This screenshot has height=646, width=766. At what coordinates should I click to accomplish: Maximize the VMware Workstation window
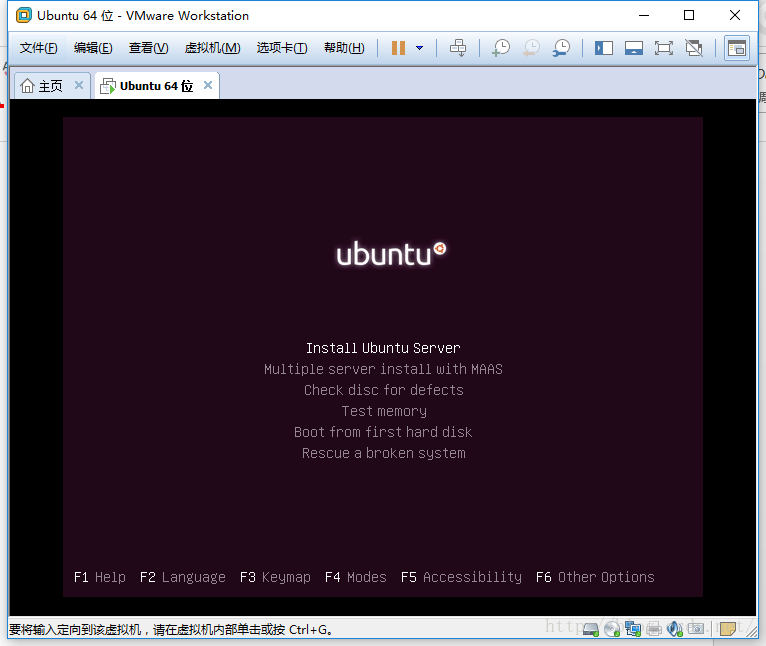point(689,16)
